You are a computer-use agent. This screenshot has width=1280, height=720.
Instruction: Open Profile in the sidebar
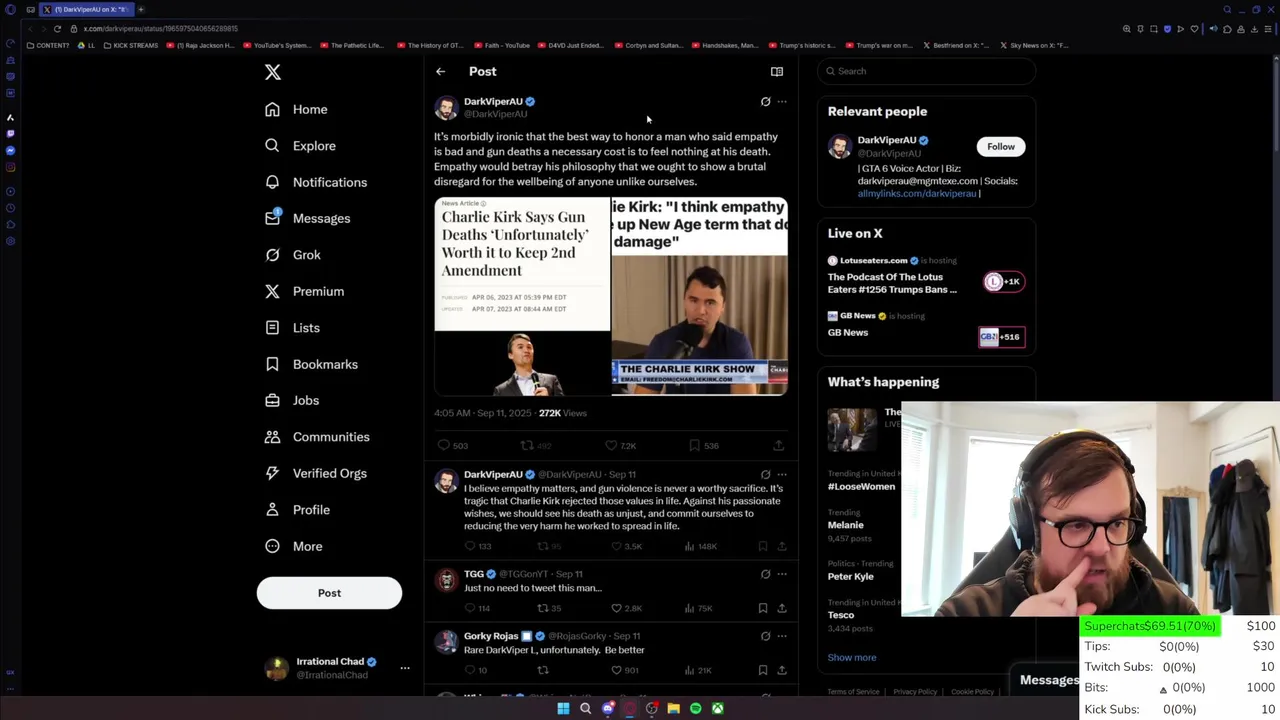click(297, 510)
